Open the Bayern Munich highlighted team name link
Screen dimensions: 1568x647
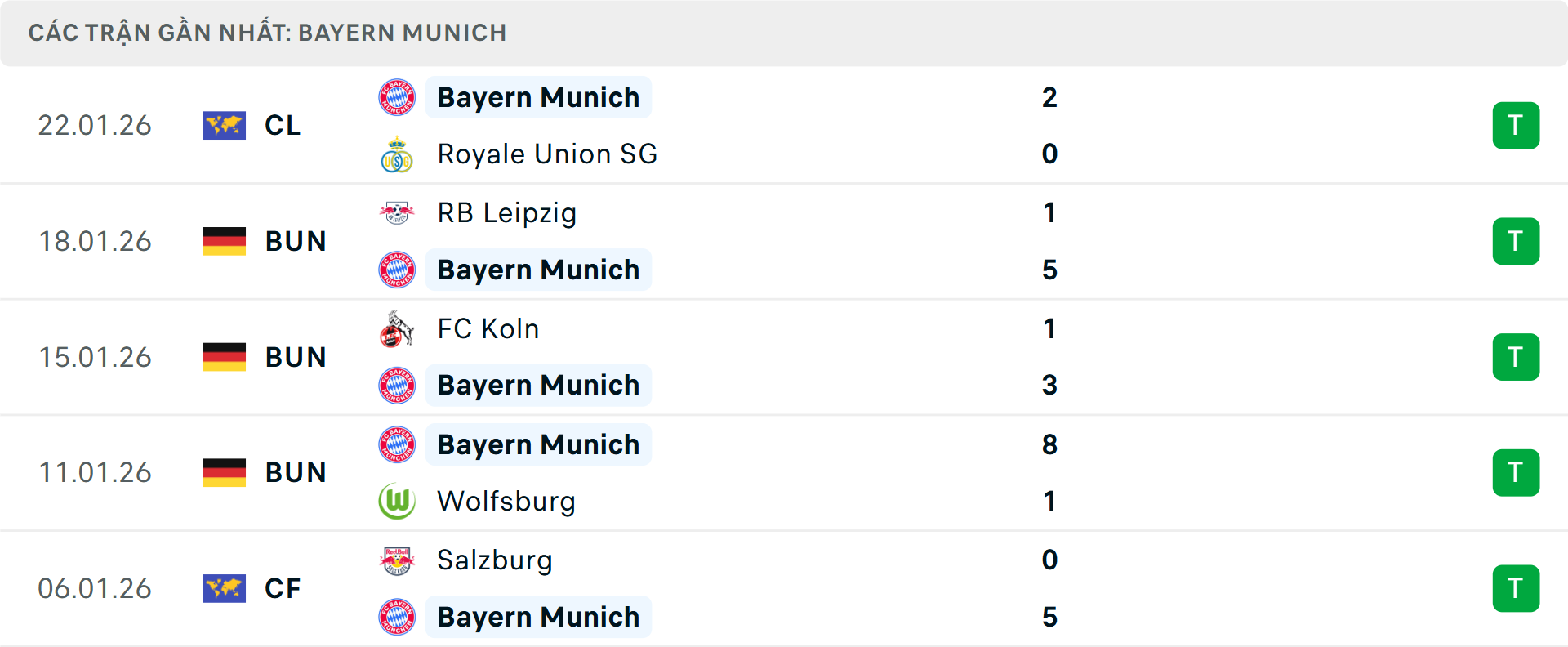click(x=538, y=96)
